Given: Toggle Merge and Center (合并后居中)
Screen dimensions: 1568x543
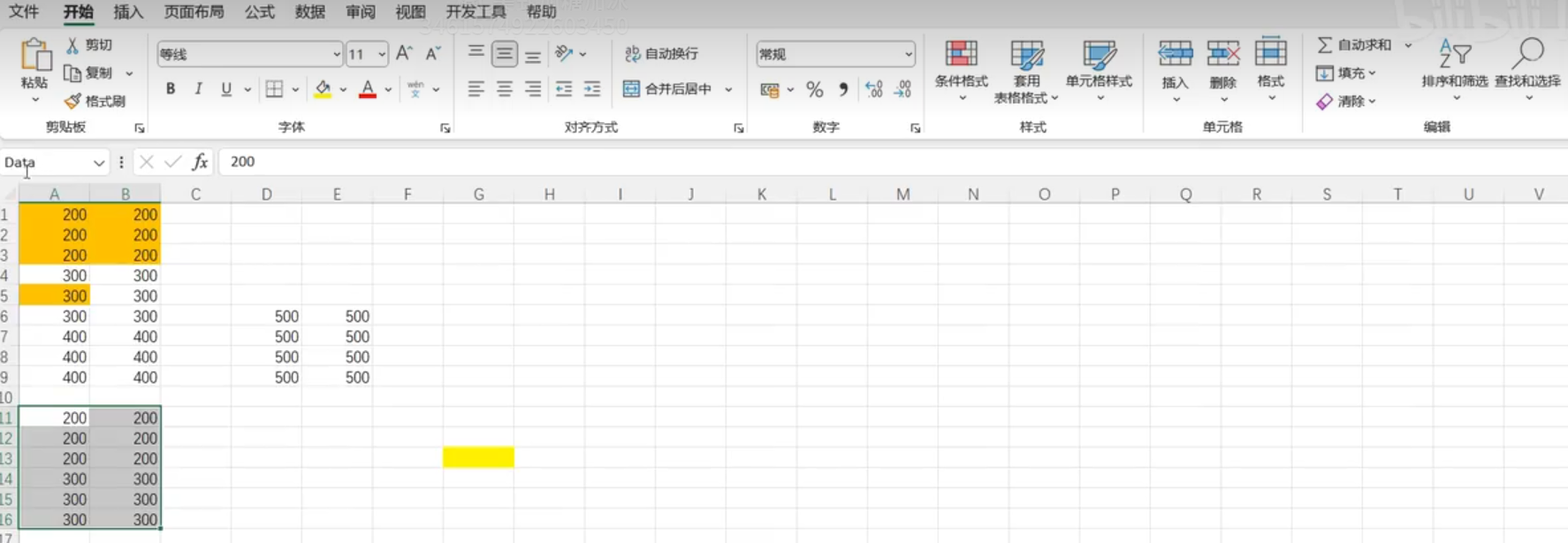Looking at the screenshot, I should click(667, 89).
